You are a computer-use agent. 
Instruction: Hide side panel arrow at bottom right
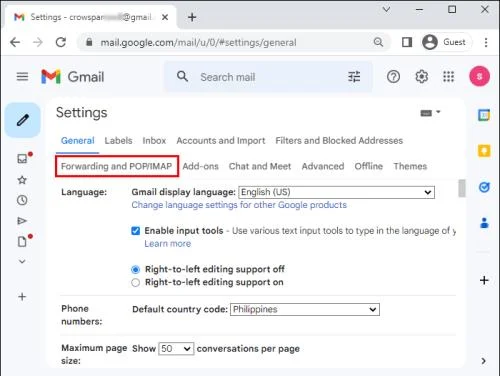pyautogui.click(x=484, y=361)
